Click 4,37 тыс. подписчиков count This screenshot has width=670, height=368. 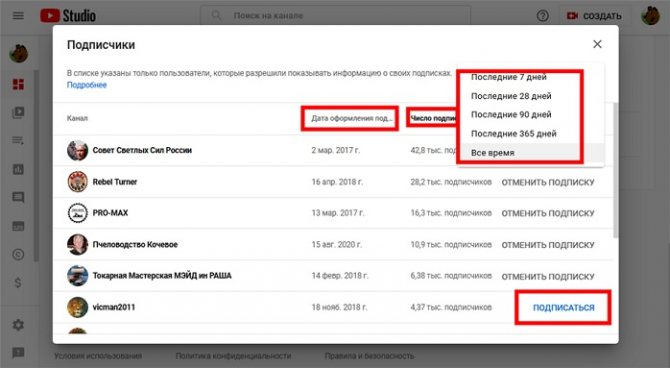point(451,307)
